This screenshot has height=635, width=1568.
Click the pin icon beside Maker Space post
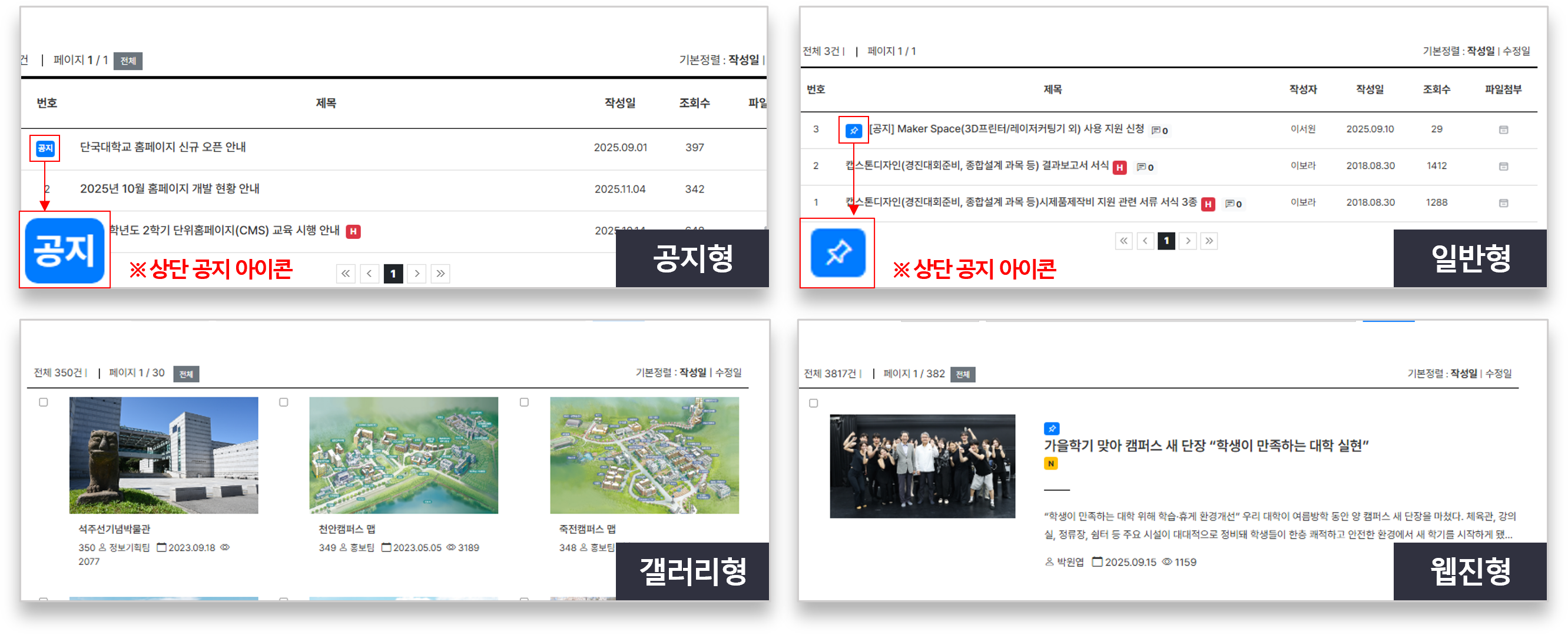click(853, 130)
